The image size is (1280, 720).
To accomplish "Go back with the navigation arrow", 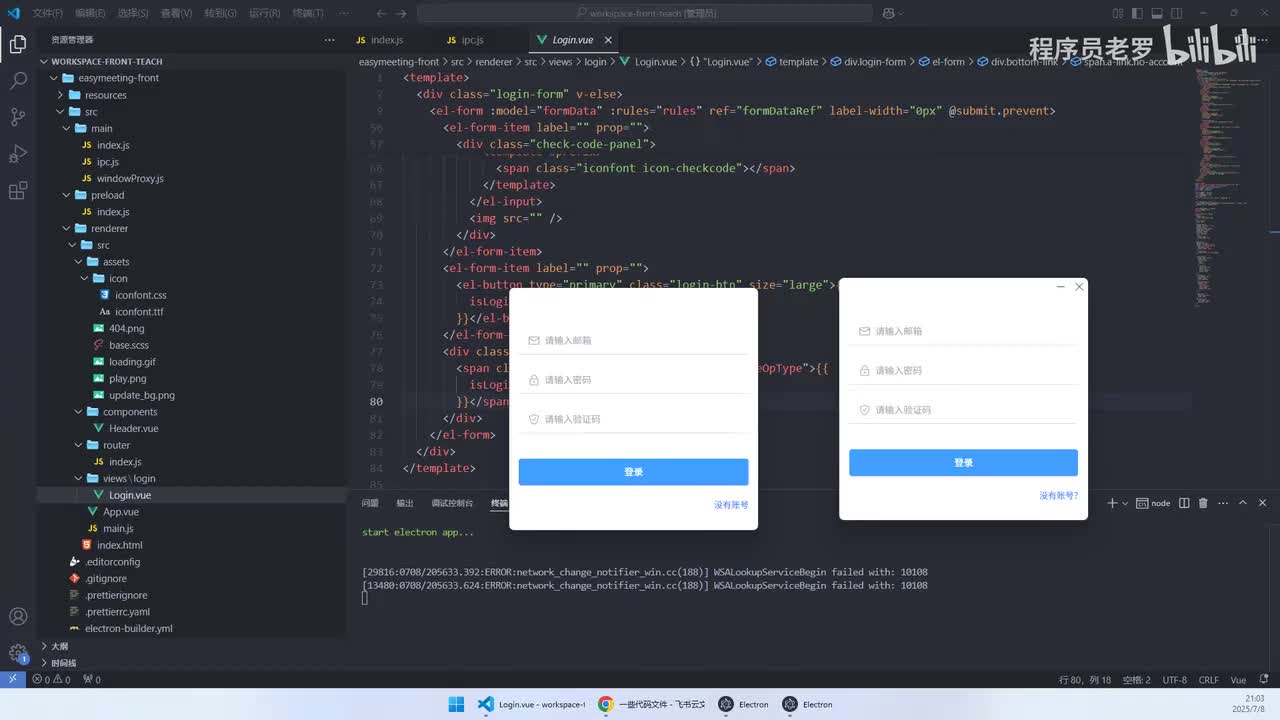I will click(381, 13).
